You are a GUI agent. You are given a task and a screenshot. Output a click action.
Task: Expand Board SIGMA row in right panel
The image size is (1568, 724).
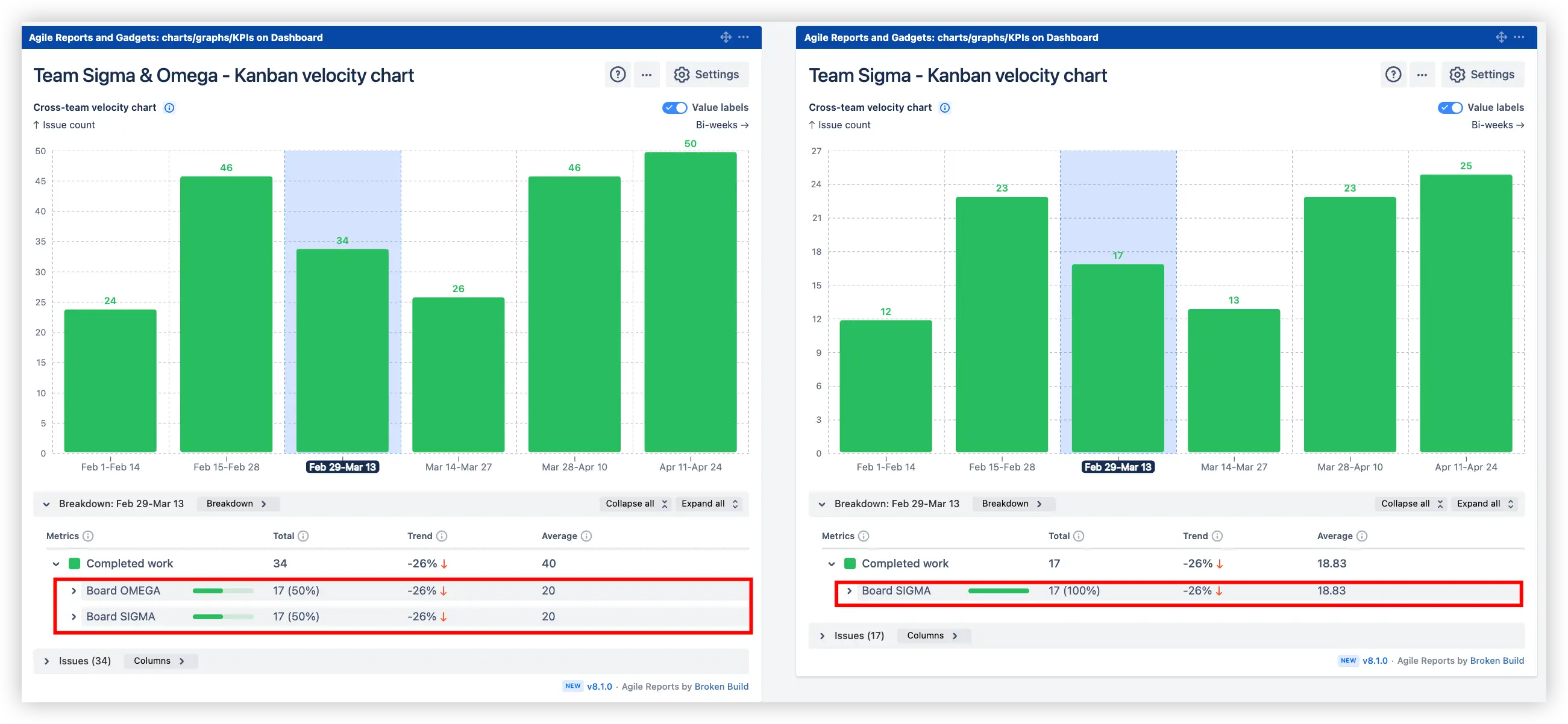coord(849,591)
